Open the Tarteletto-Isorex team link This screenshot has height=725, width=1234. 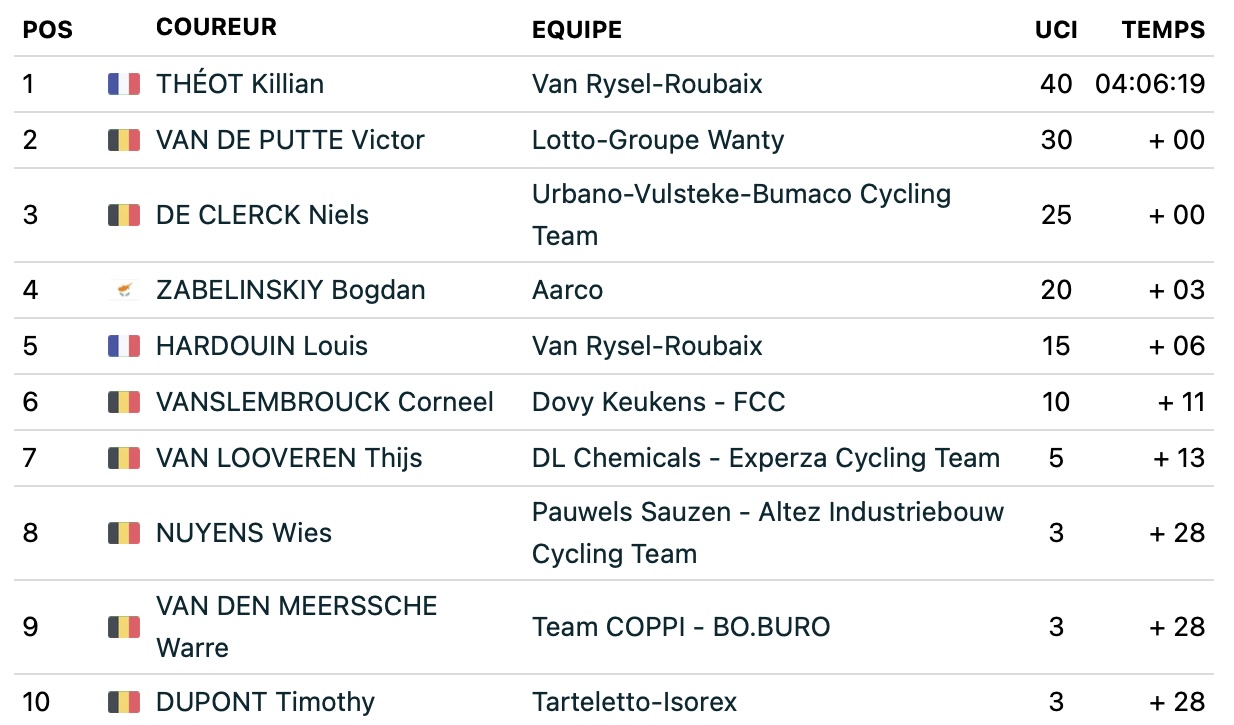[x=634, y=702]
